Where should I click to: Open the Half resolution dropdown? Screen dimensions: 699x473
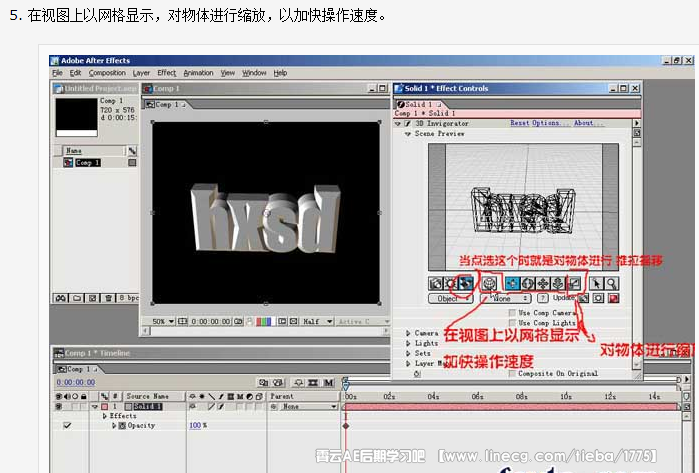318,321
